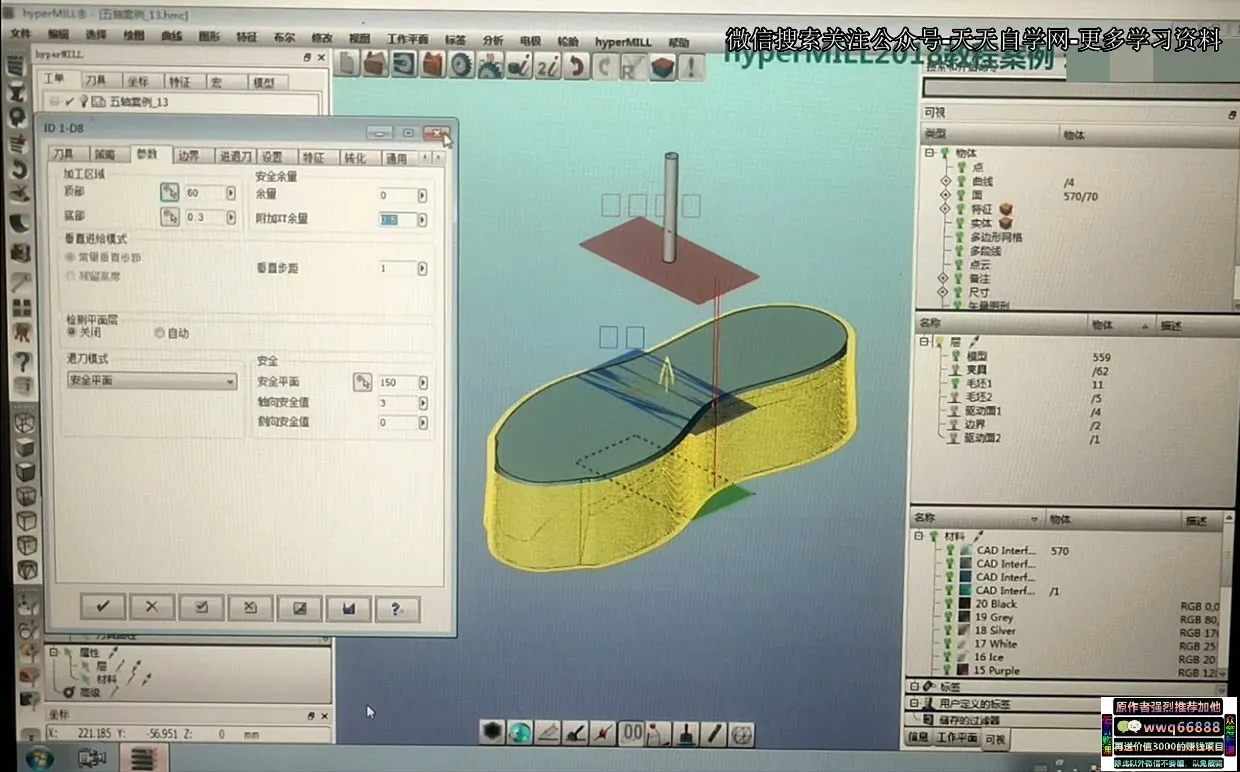
Task: Open the 分析 menu
Action: pyautogui.click(x=493, y=40)
